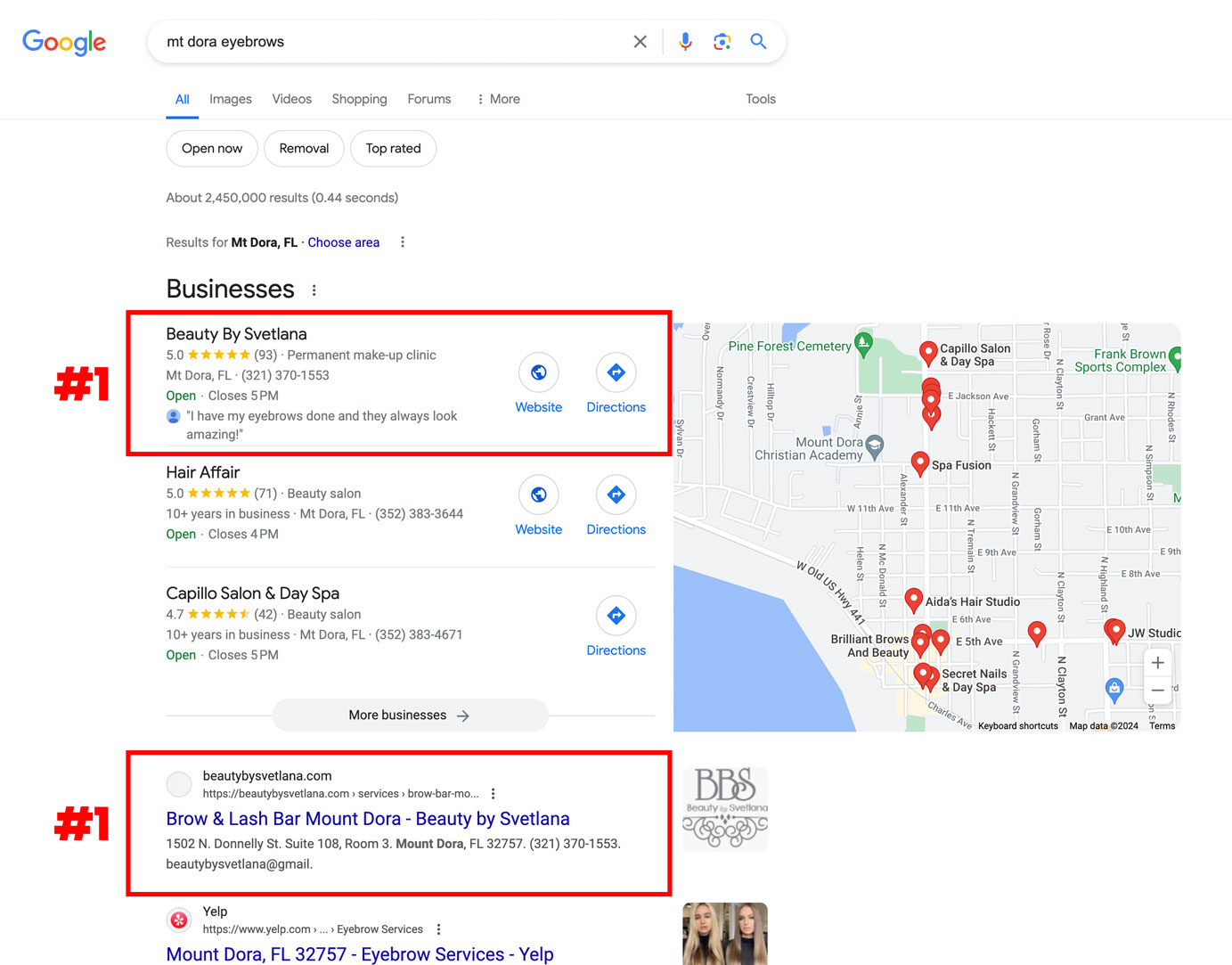Get Directions to Hair Affair

click(616, 495)
